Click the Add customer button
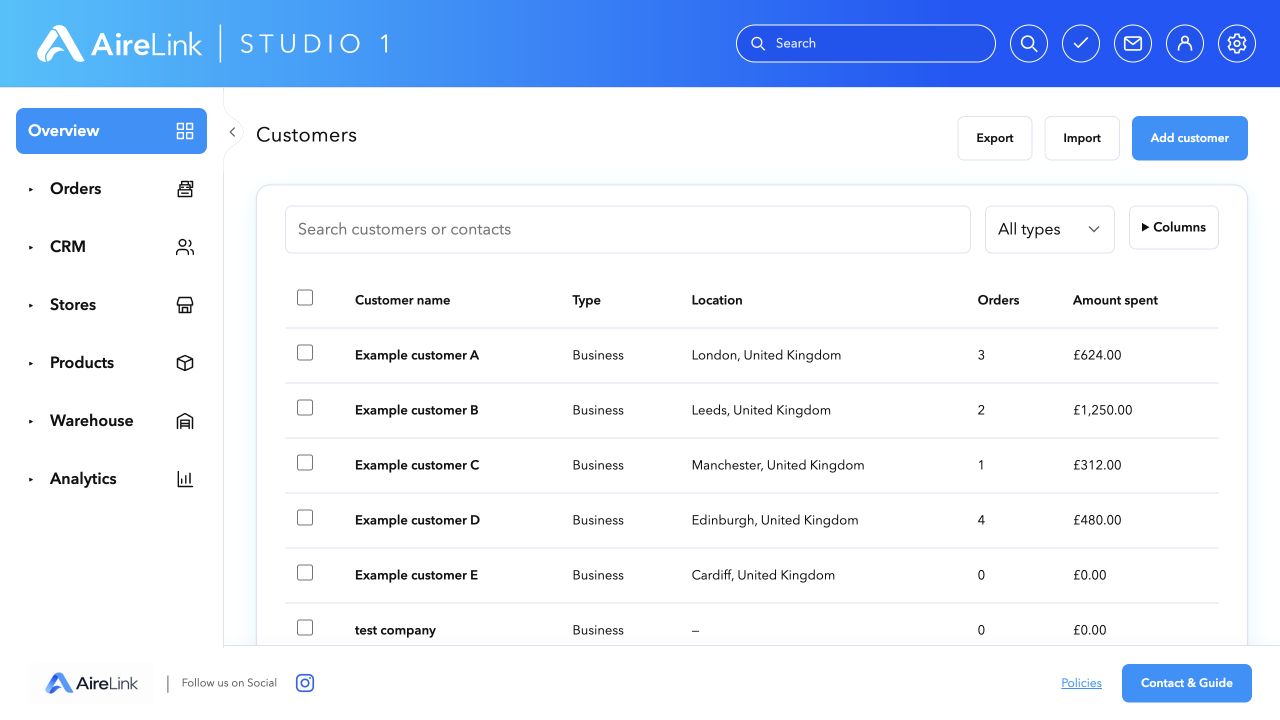Viewport: 1280px width, 720px height. 1190,138
